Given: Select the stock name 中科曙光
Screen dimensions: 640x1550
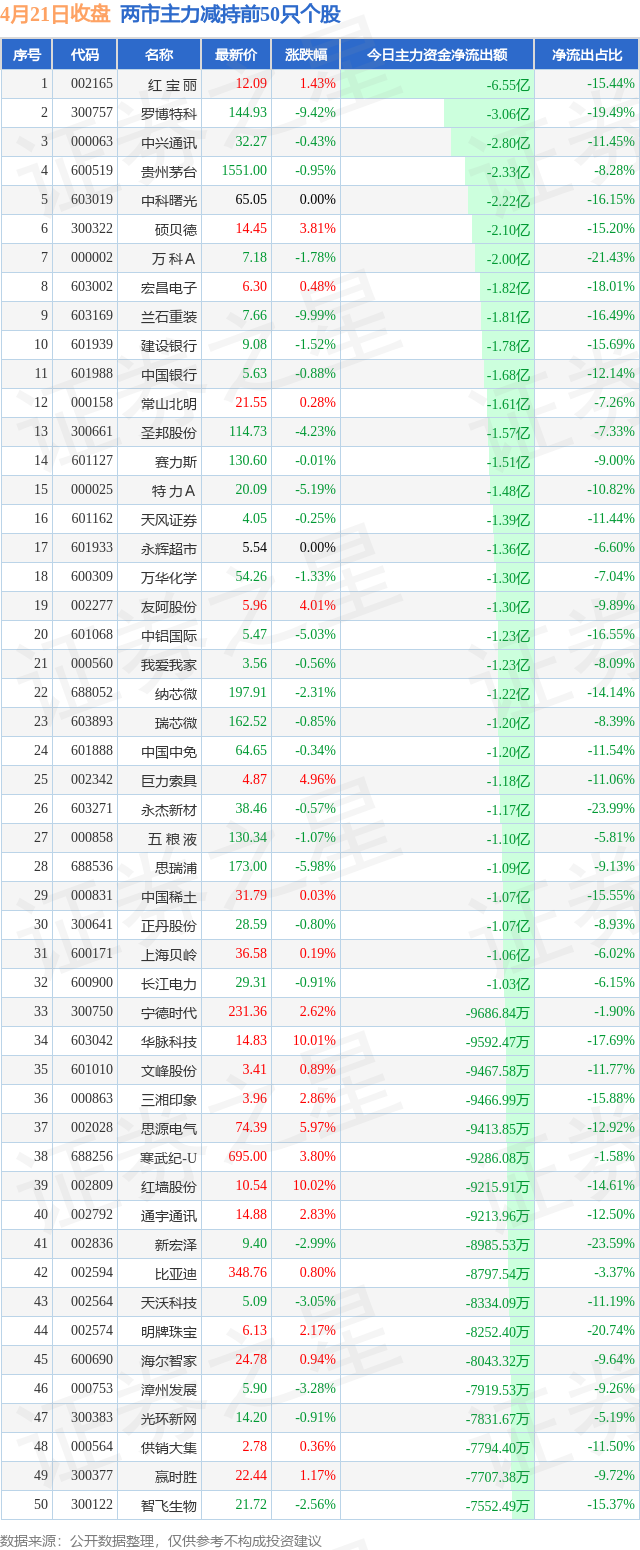Looking at the screenshot, I should click(169, 200).
